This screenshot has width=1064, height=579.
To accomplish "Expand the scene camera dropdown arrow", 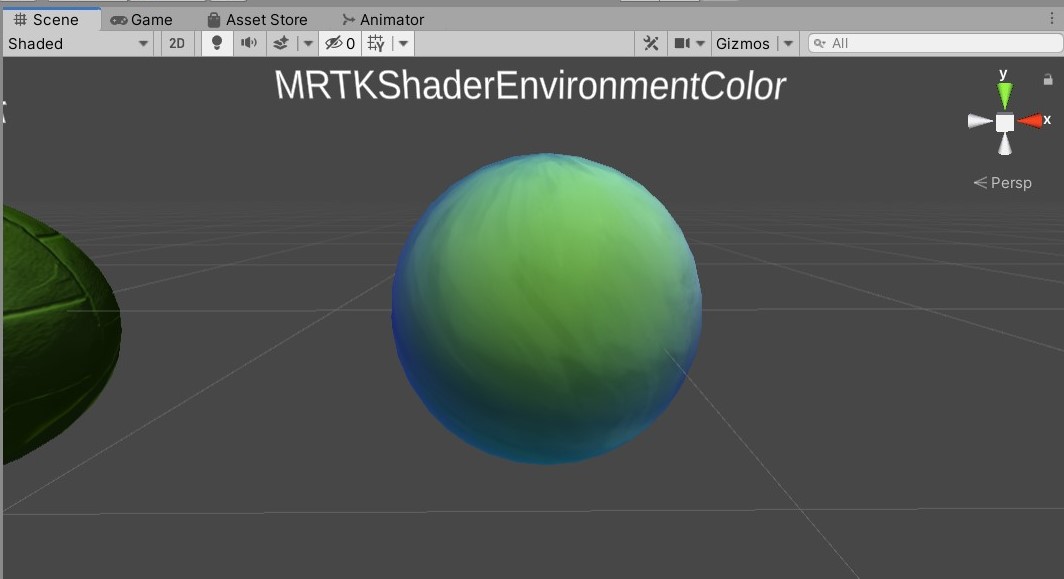I will pos(700,43).
